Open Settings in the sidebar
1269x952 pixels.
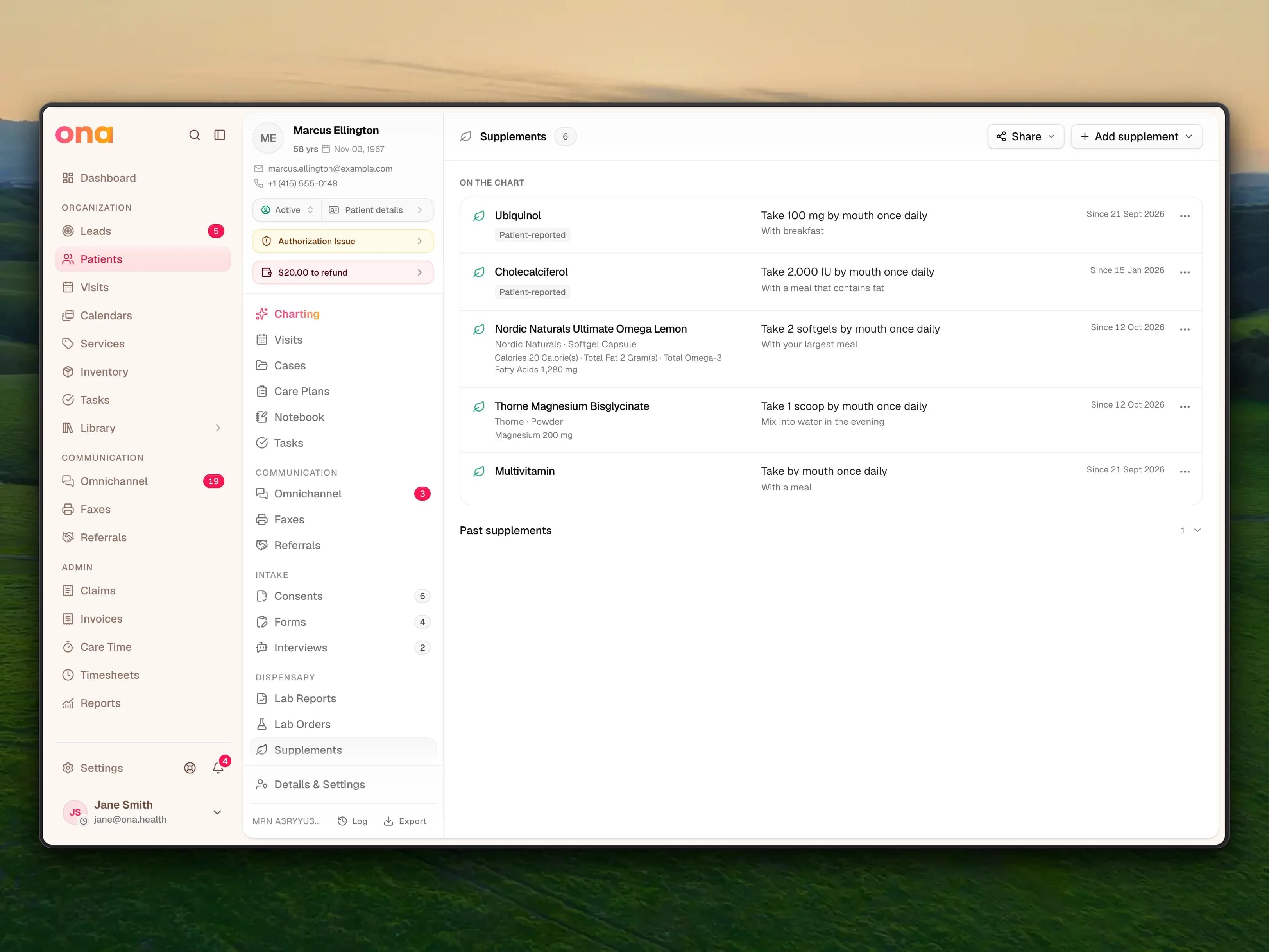102,768
